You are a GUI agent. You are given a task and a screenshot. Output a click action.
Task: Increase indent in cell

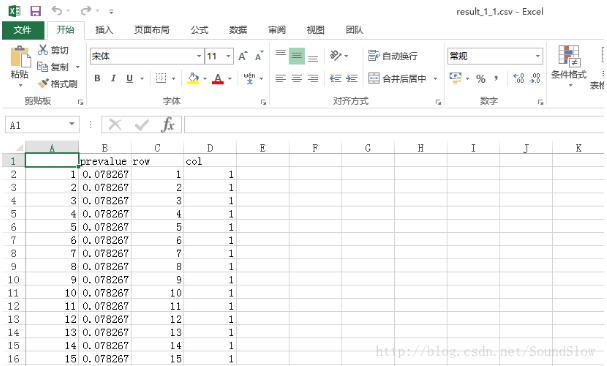(x=352, y=79)
